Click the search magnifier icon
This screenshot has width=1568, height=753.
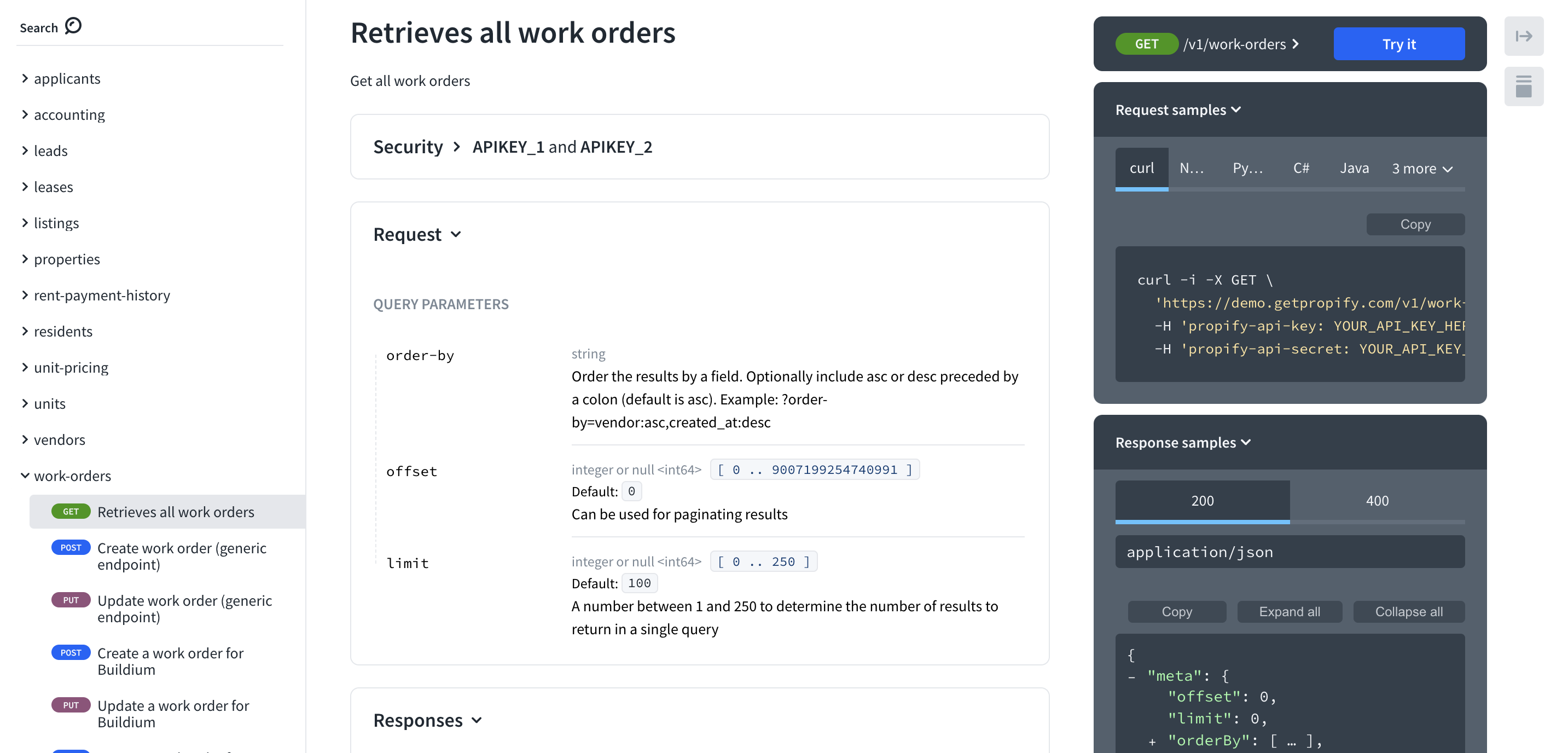tap(73, 26)
